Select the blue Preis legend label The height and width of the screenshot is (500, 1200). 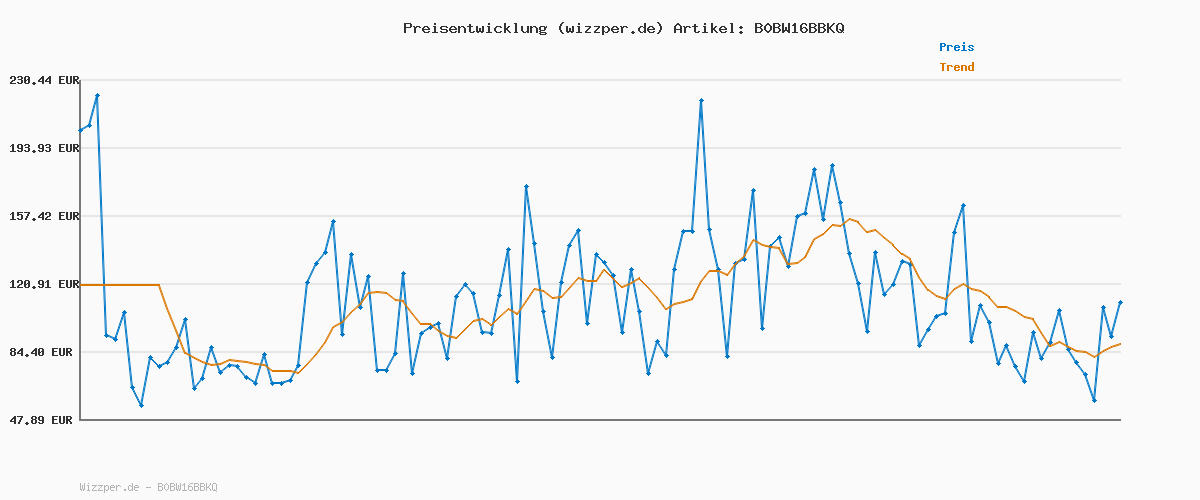pyautogui.click(x=956, y=47)
